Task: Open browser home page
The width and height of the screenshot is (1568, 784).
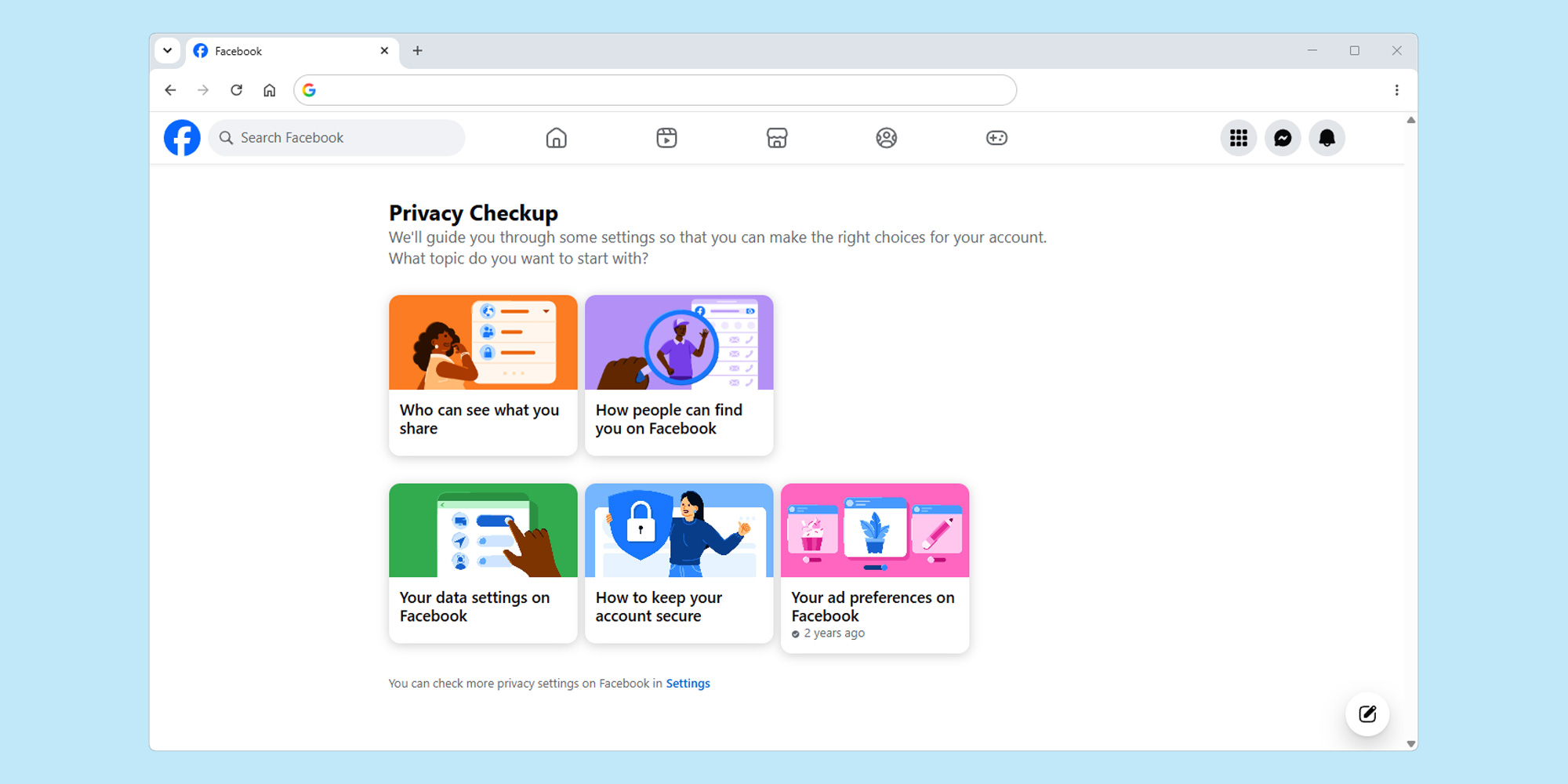Action: 270,90
